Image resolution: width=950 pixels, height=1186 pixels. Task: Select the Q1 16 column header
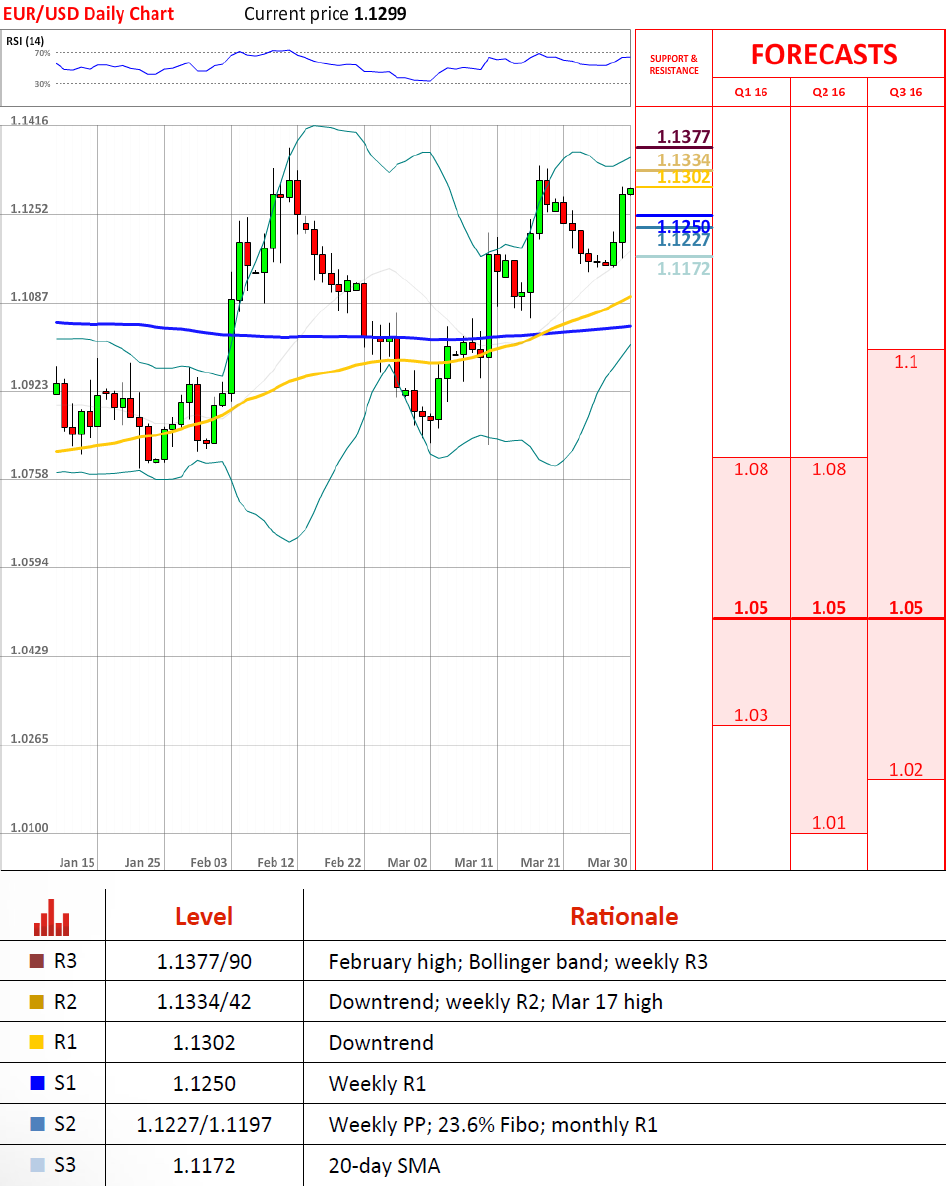[751, 92]
